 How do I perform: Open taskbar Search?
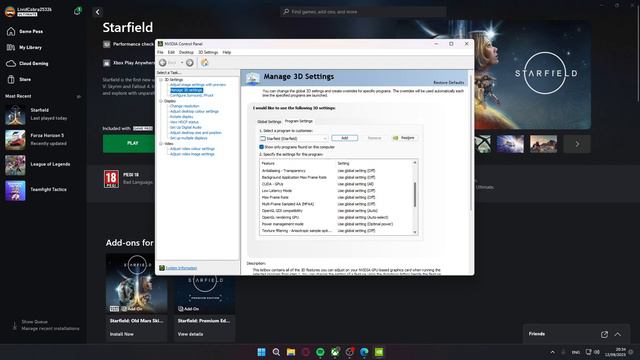[276, 352]
